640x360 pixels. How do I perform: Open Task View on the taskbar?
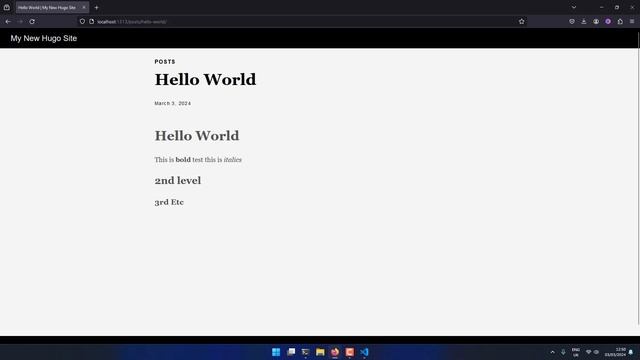(291, 352)
